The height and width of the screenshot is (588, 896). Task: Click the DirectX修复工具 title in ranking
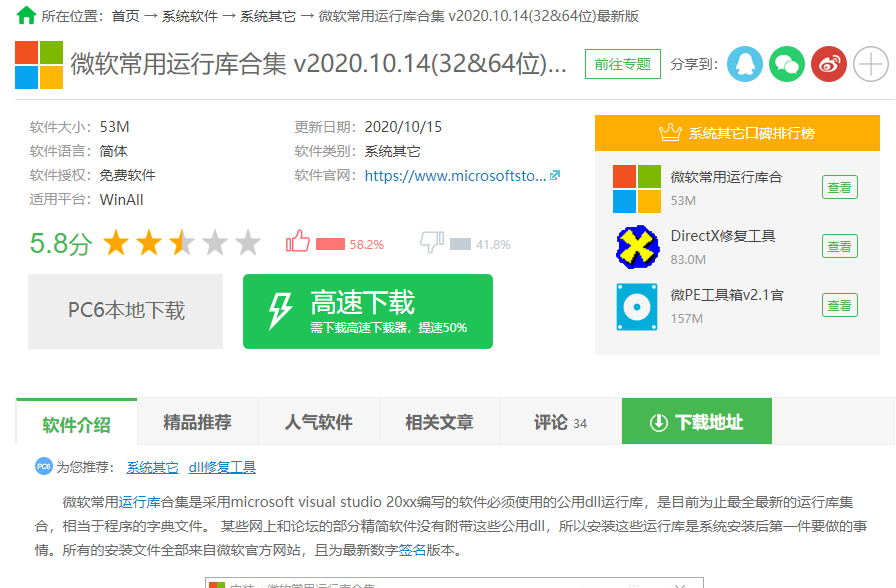coord(723,236)
